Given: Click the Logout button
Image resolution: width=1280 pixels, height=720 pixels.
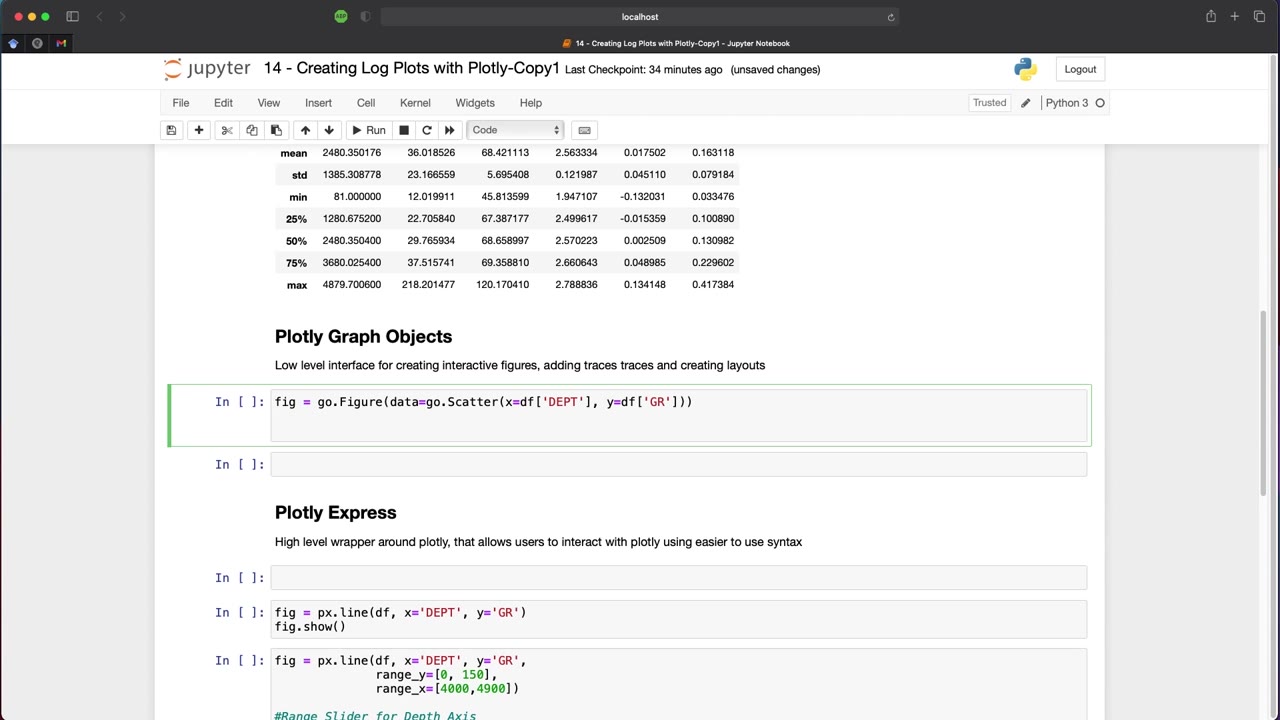Looking at the screenshot, I should 1080,69.
